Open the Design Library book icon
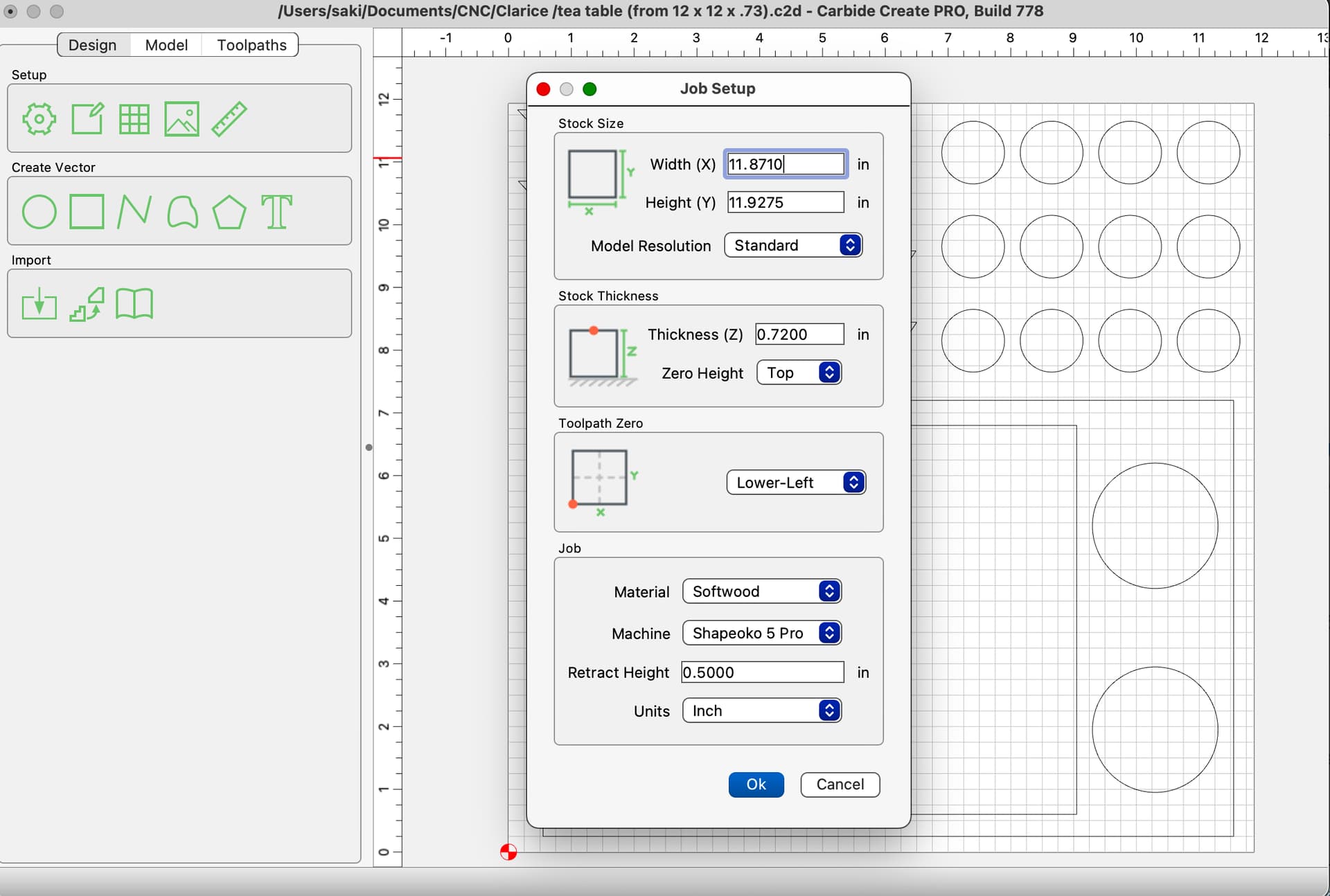 click(134, 304)
